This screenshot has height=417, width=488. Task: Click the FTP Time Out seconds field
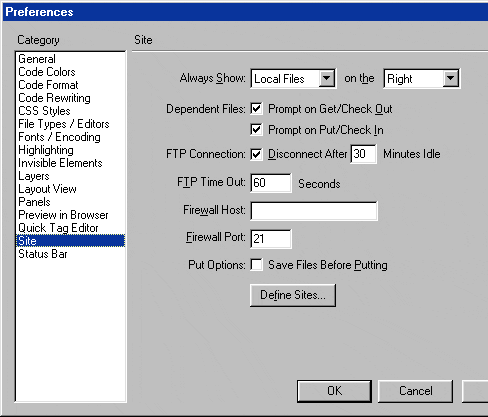271,183
